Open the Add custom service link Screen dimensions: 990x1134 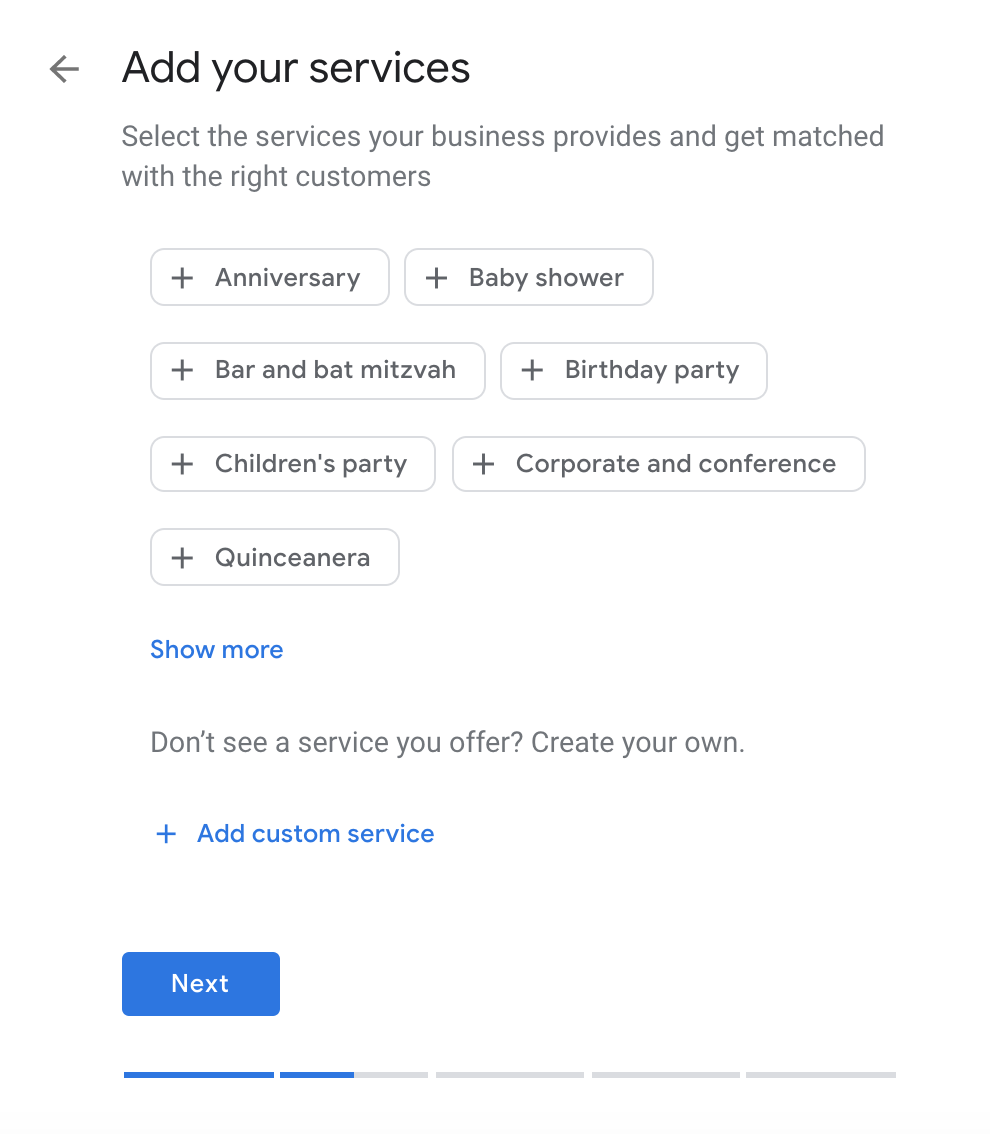pyautogui.click(x=315, y=834)
